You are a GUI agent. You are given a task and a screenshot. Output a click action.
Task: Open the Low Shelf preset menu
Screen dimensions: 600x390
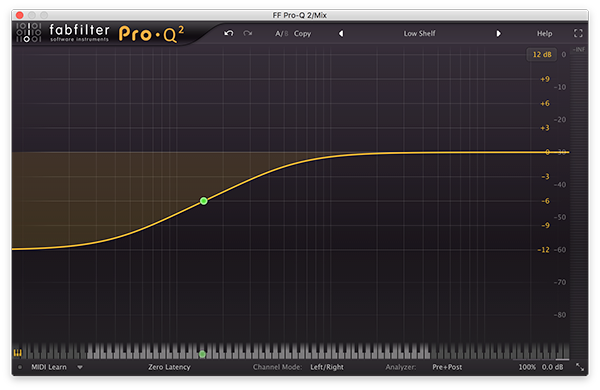(419, 34)
